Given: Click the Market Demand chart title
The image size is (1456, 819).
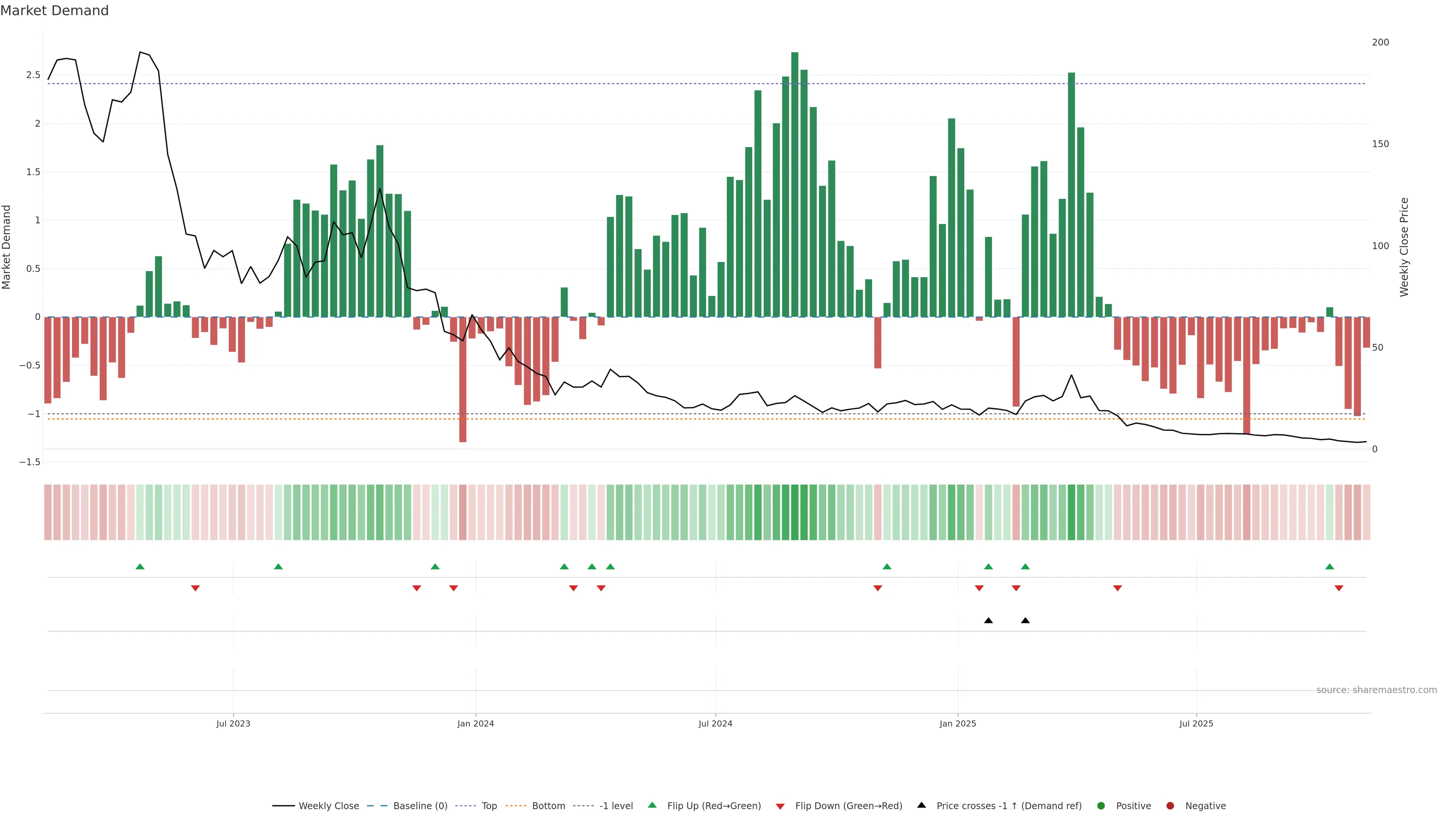Looking at the screenshot, I should tap(54, 11).
